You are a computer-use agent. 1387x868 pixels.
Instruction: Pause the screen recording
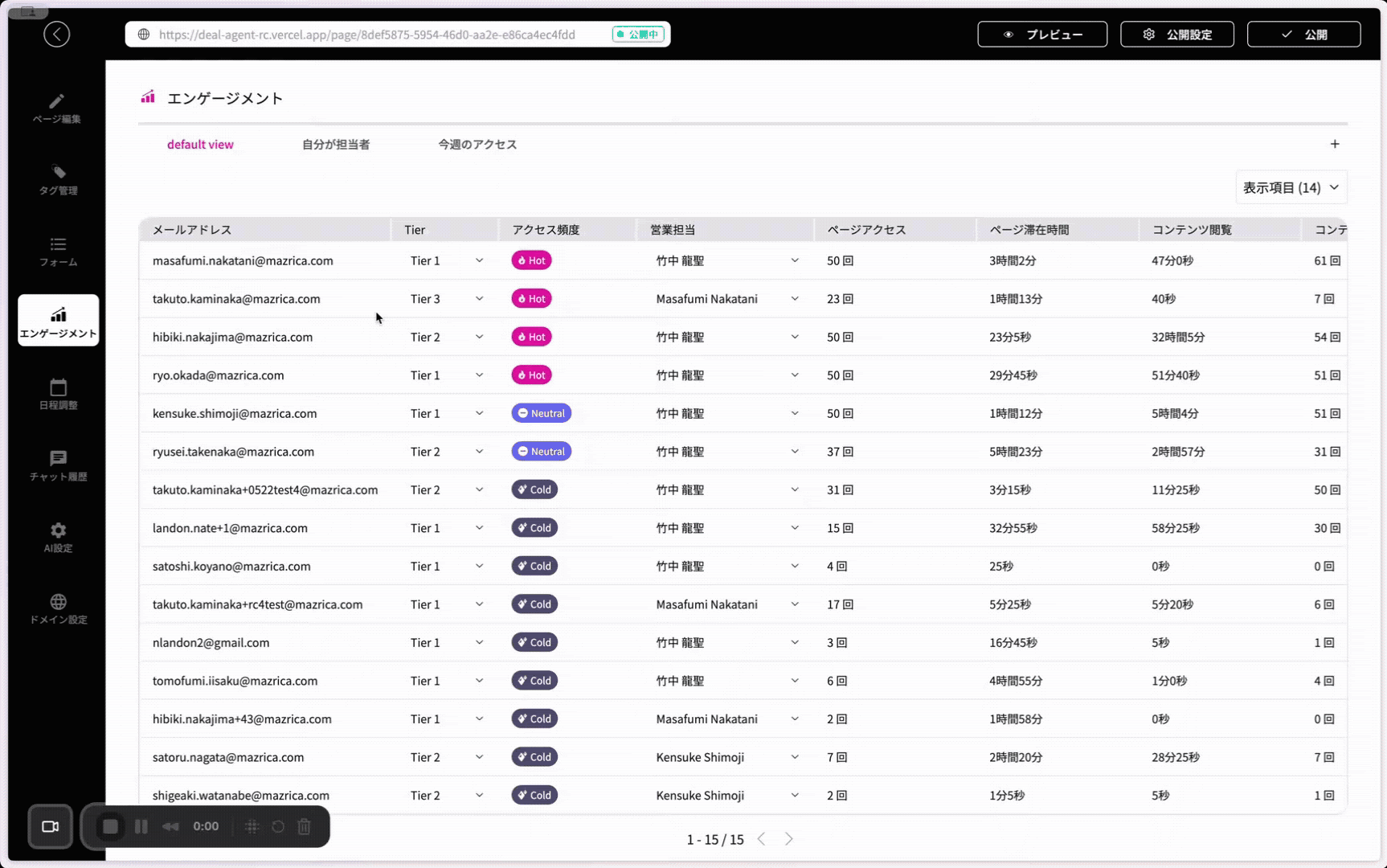pyautogui.click(x=141, y=826)
